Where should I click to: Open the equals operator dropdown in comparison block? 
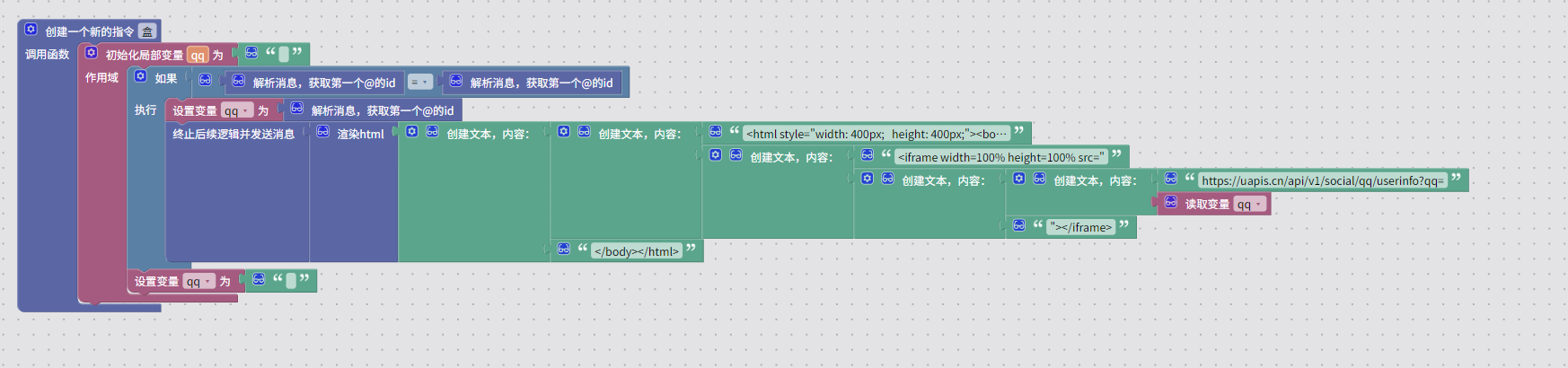point(419,83)
